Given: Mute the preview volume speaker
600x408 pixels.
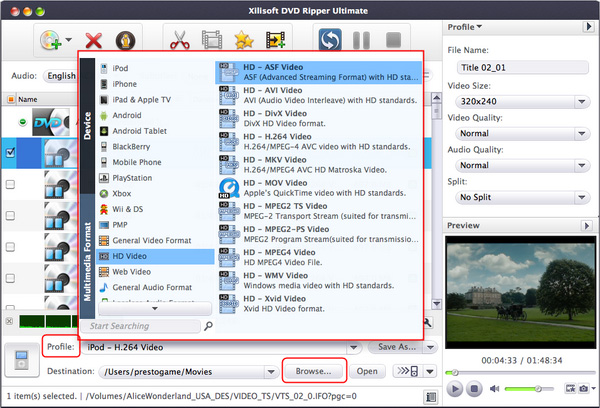Looking at the screenshot, I should coord(494,389).
